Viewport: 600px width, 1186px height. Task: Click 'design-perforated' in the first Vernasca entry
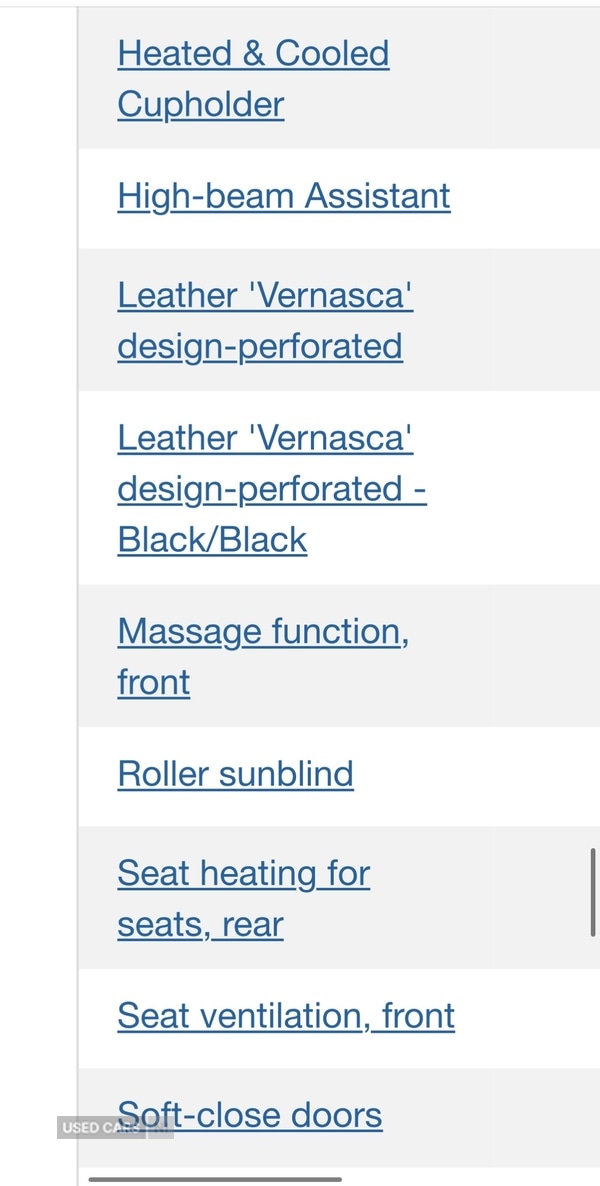(260, 346)
